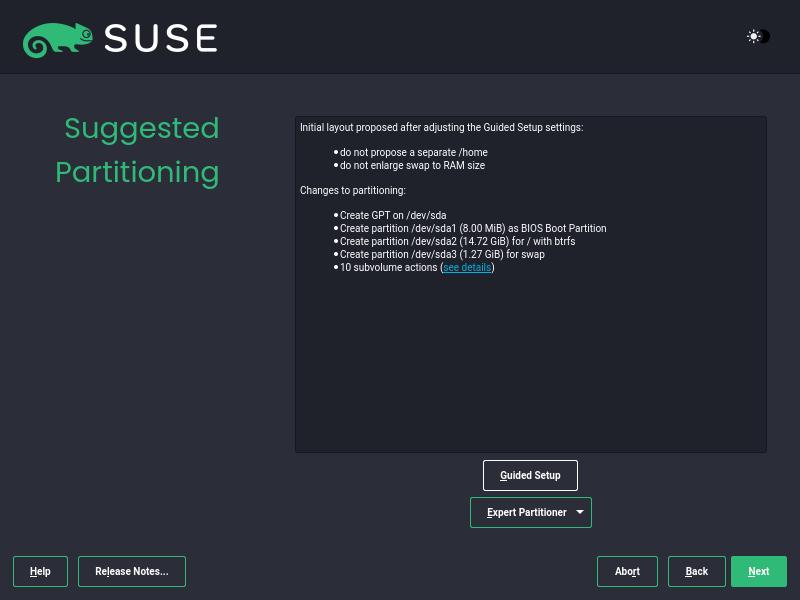
Task: Open the Help dialog
Action: (x=40, y=571)
